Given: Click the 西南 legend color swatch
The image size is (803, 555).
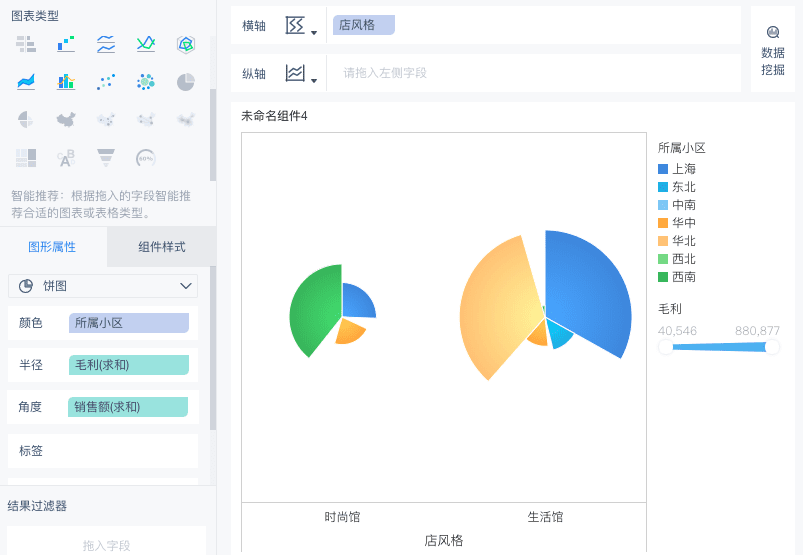Looking at the screenshot, I should [x=663, y=277].
